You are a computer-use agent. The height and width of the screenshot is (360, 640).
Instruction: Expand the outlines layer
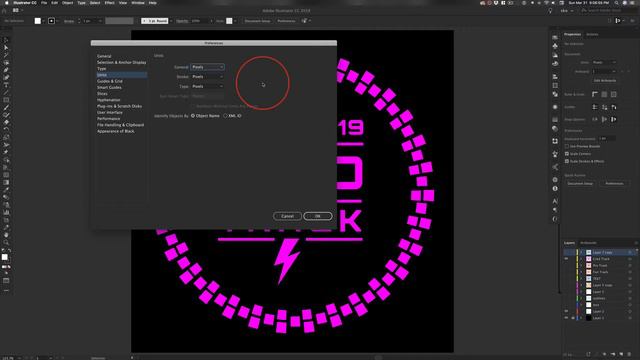point(582,298)
